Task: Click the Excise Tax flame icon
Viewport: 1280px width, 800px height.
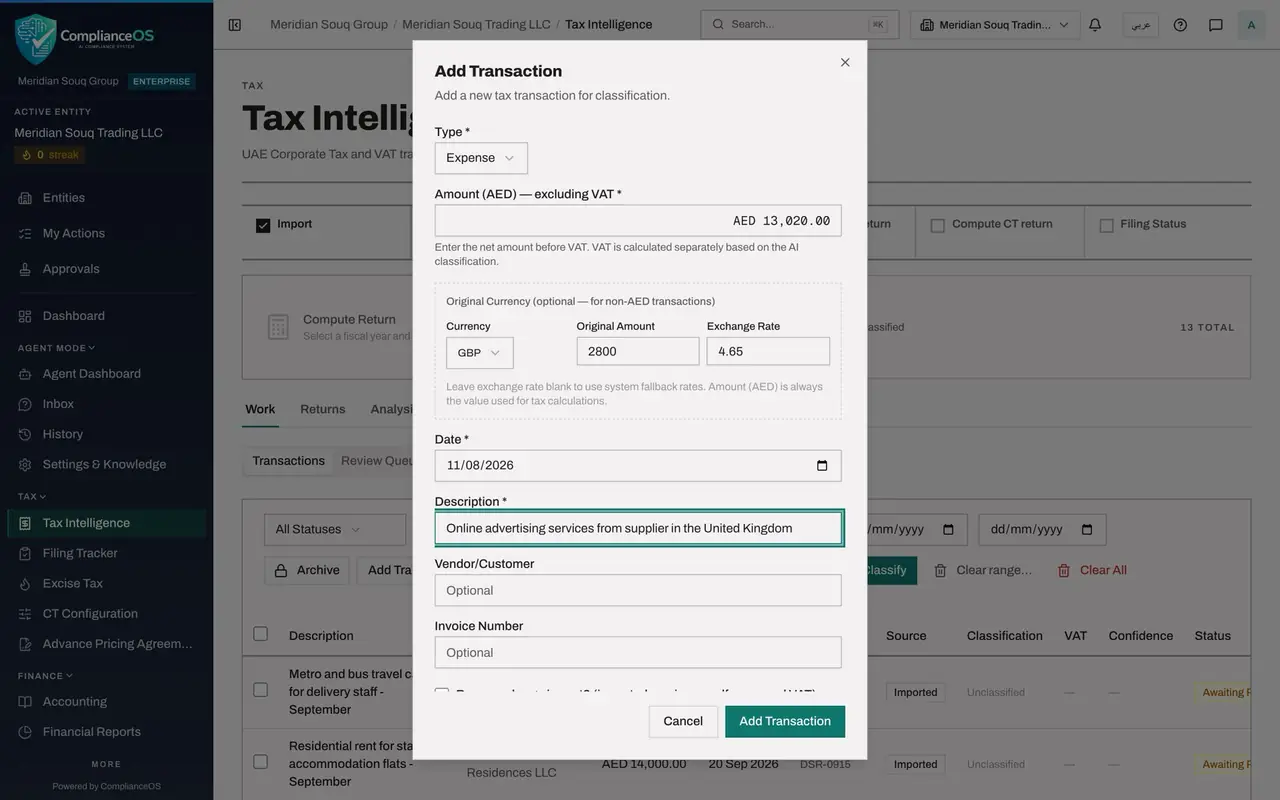Action: click(25, 583)
